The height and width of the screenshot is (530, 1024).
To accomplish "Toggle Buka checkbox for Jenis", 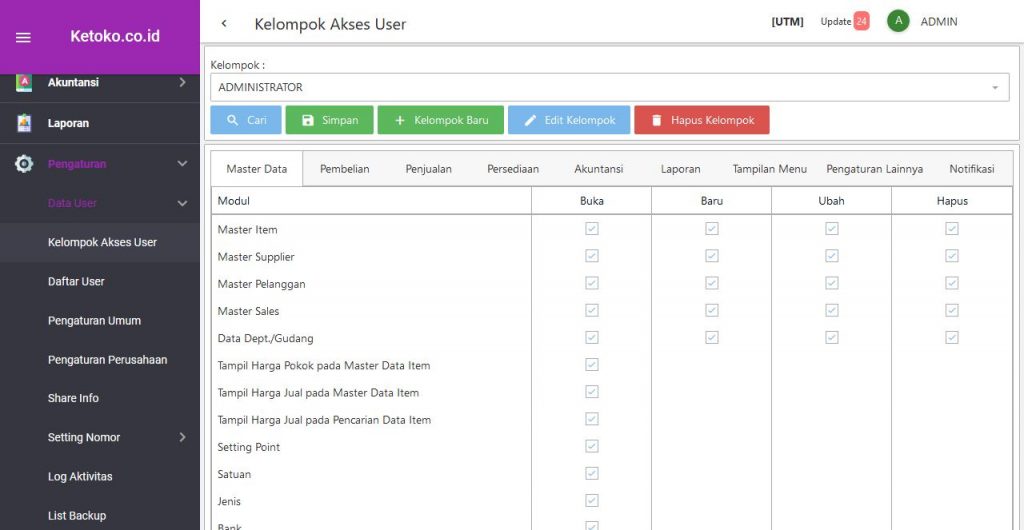I will click(x=592, y=501).
